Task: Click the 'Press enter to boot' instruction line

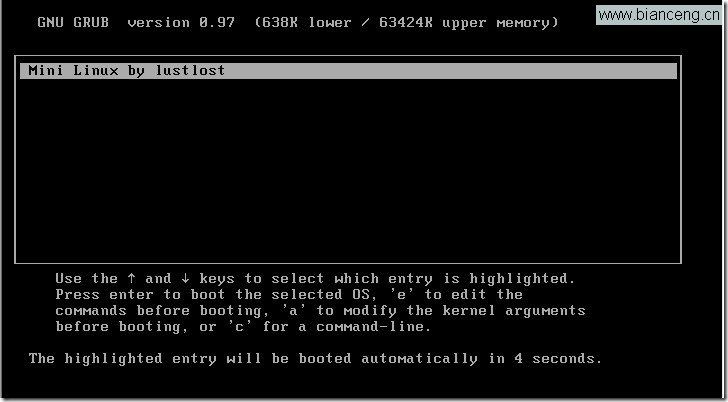Action: [x=289, y=294]
